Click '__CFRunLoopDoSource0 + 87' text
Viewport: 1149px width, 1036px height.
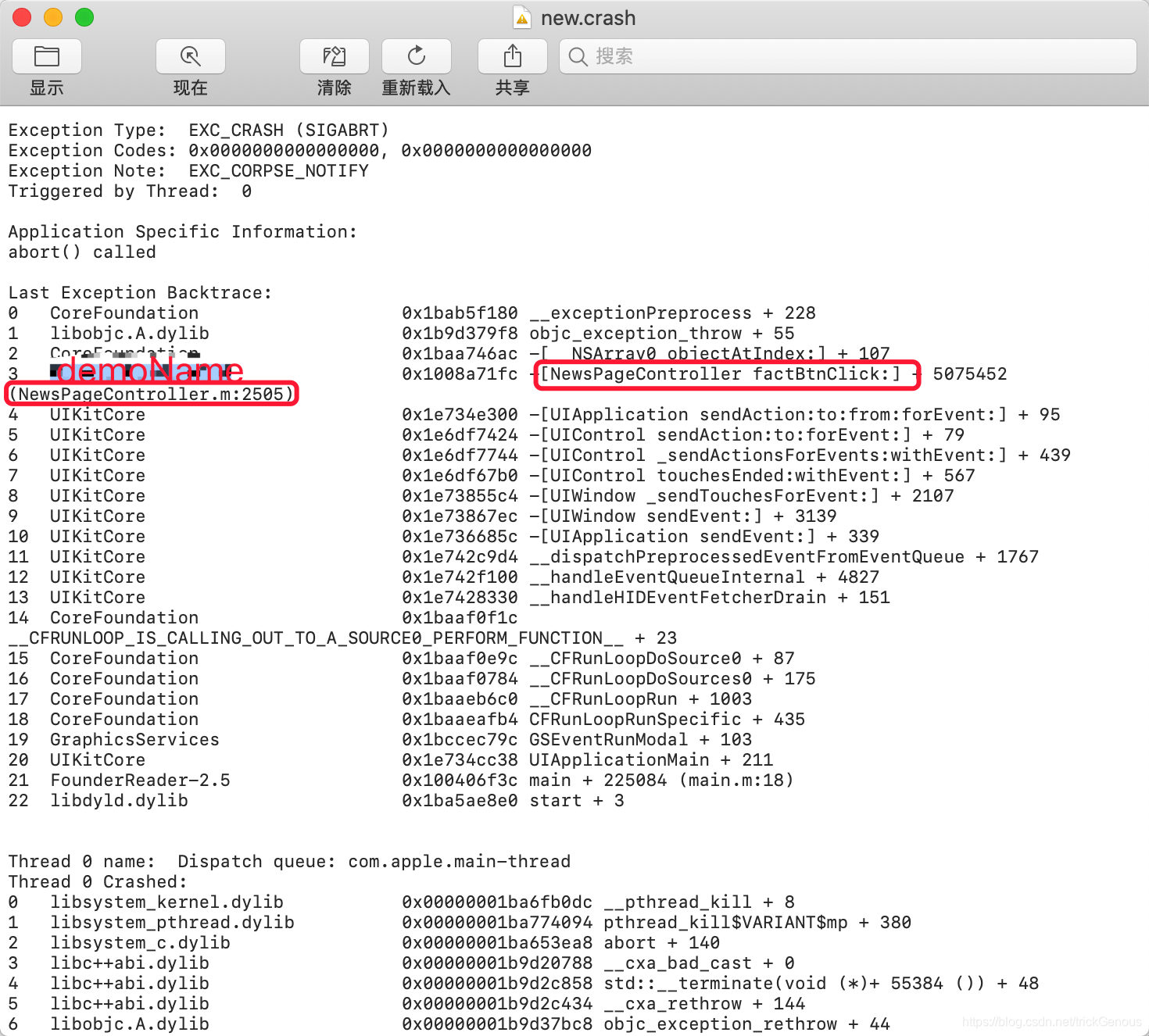click(x=662, y=658)
